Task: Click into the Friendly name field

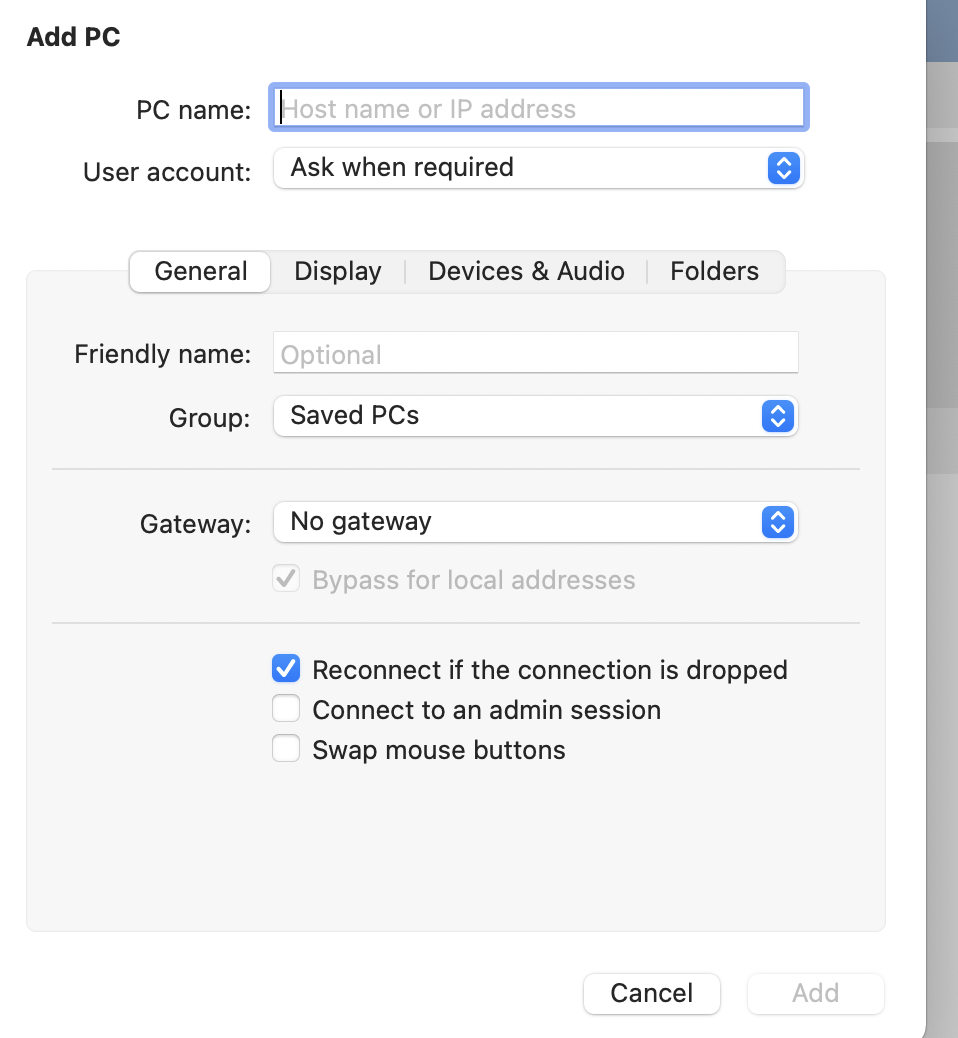Action: 535,354
